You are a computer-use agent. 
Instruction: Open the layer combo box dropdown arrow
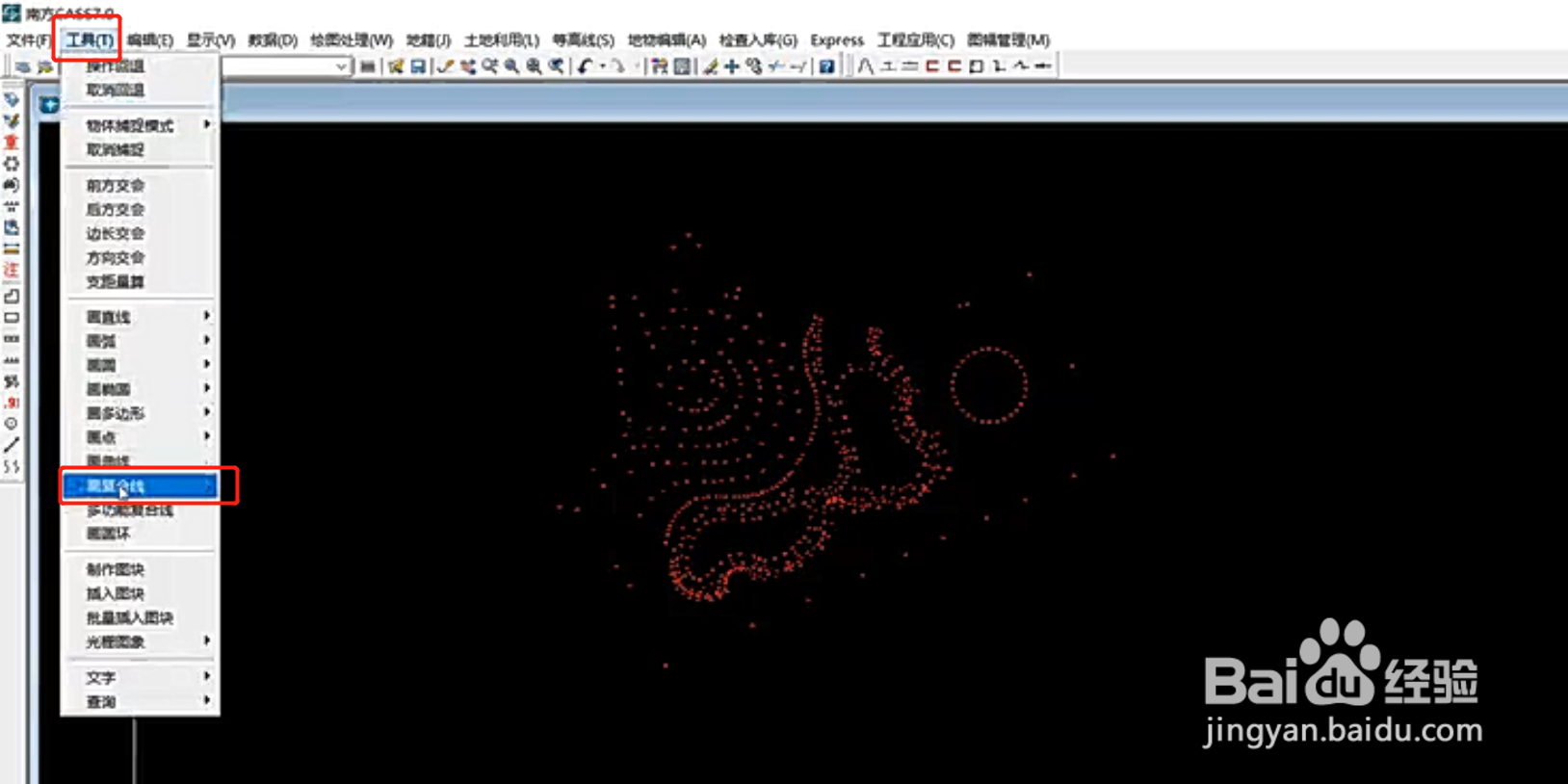[341, 66]
